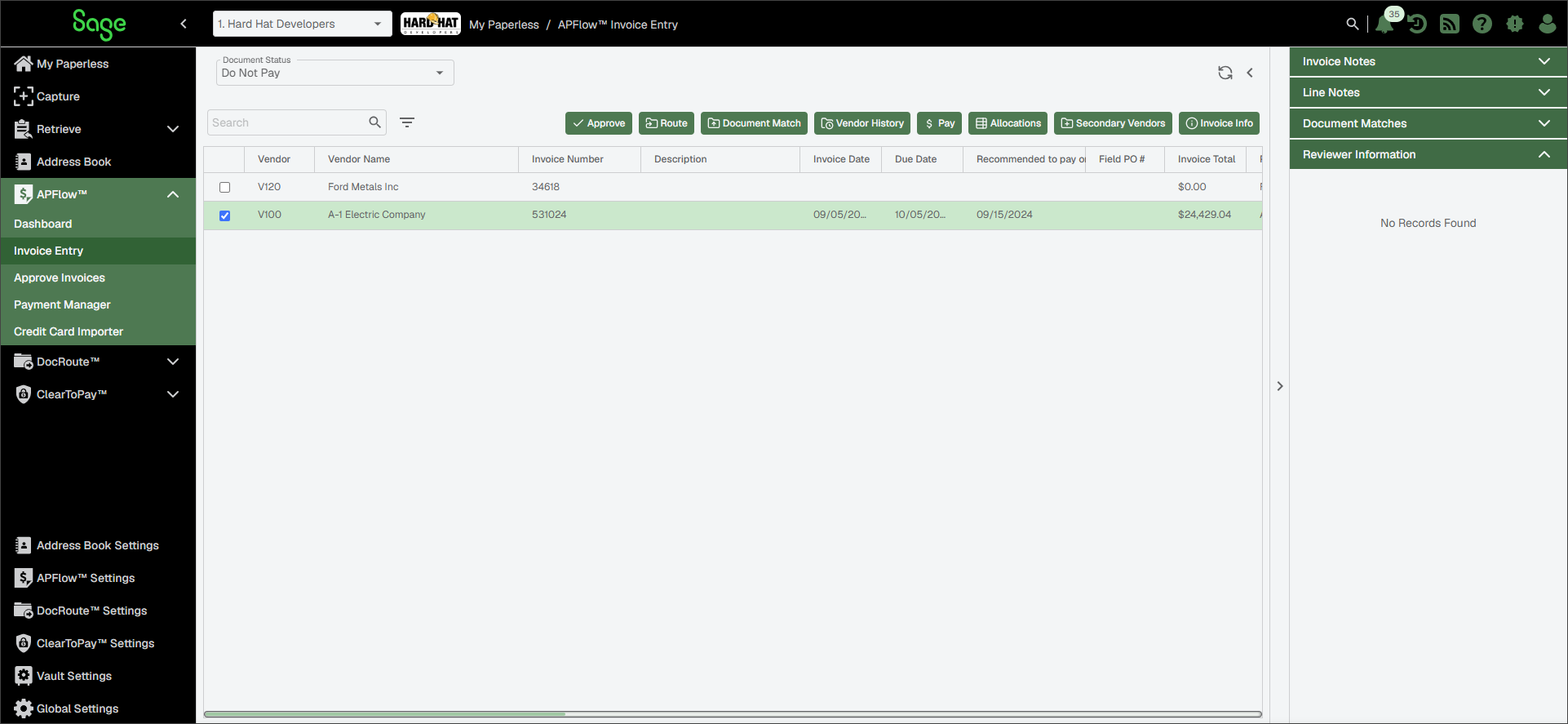This screenshot has height=724, width=1568.
Task: Open Address Book Settings
Action: (98, 545)
